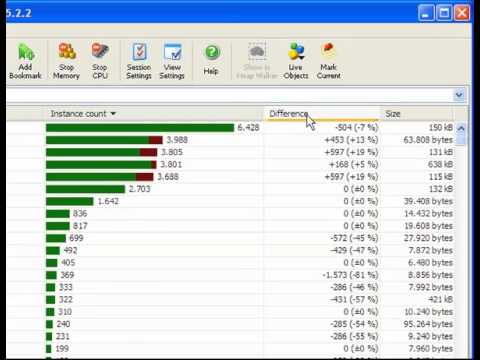Click the size value 421 kB

coord(440,300)
